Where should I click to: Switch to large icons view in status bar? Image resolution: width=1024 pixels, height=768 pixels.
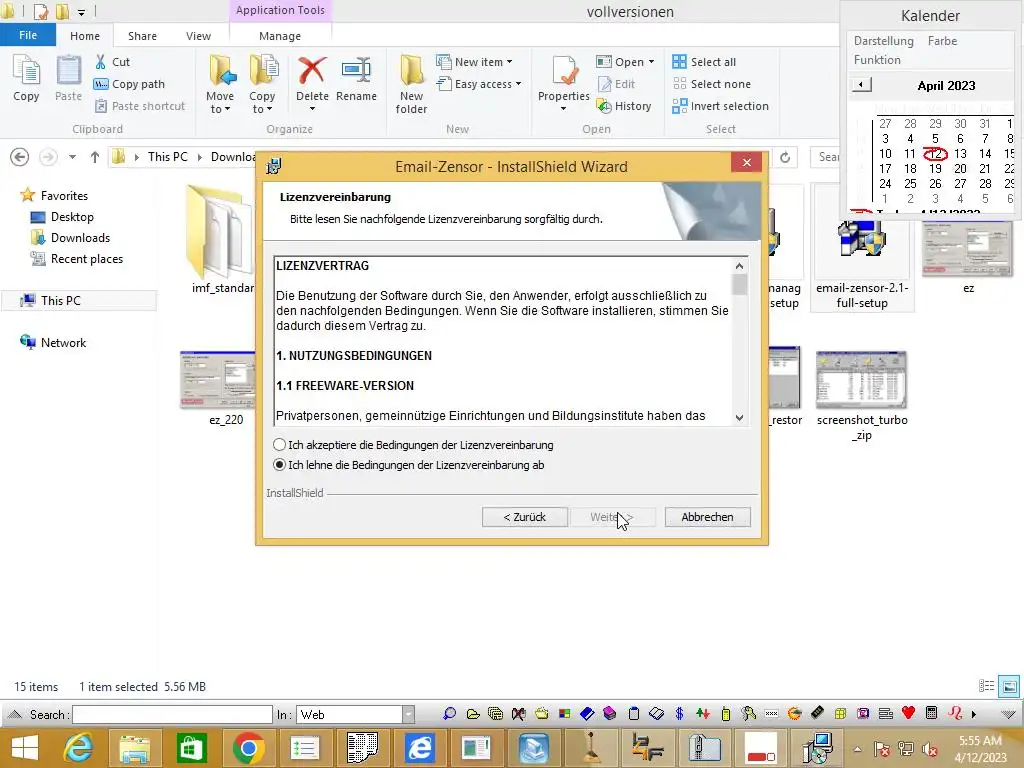click(1010, 686)
